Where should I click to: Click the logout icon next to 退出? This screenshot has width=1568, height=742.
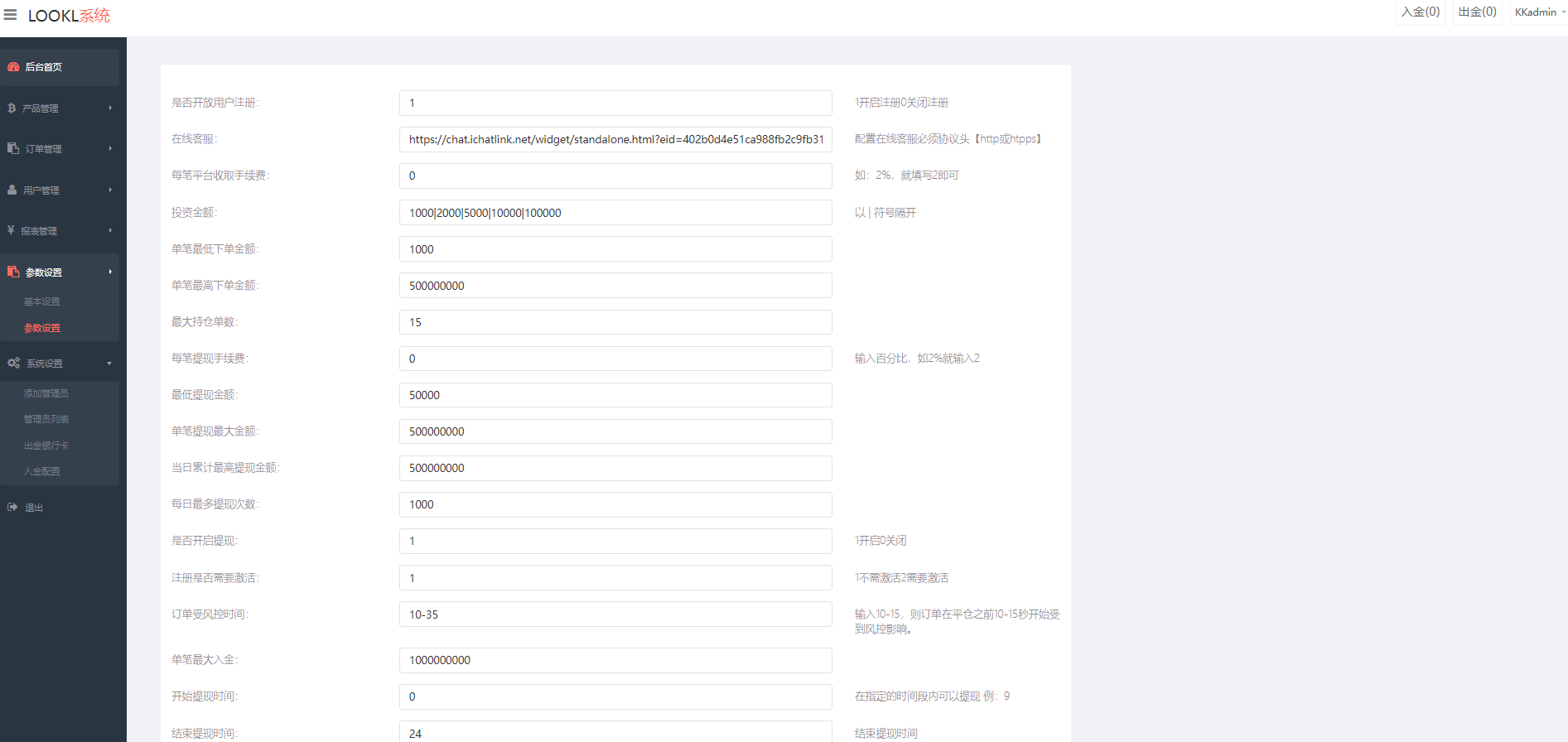[12, 508]
